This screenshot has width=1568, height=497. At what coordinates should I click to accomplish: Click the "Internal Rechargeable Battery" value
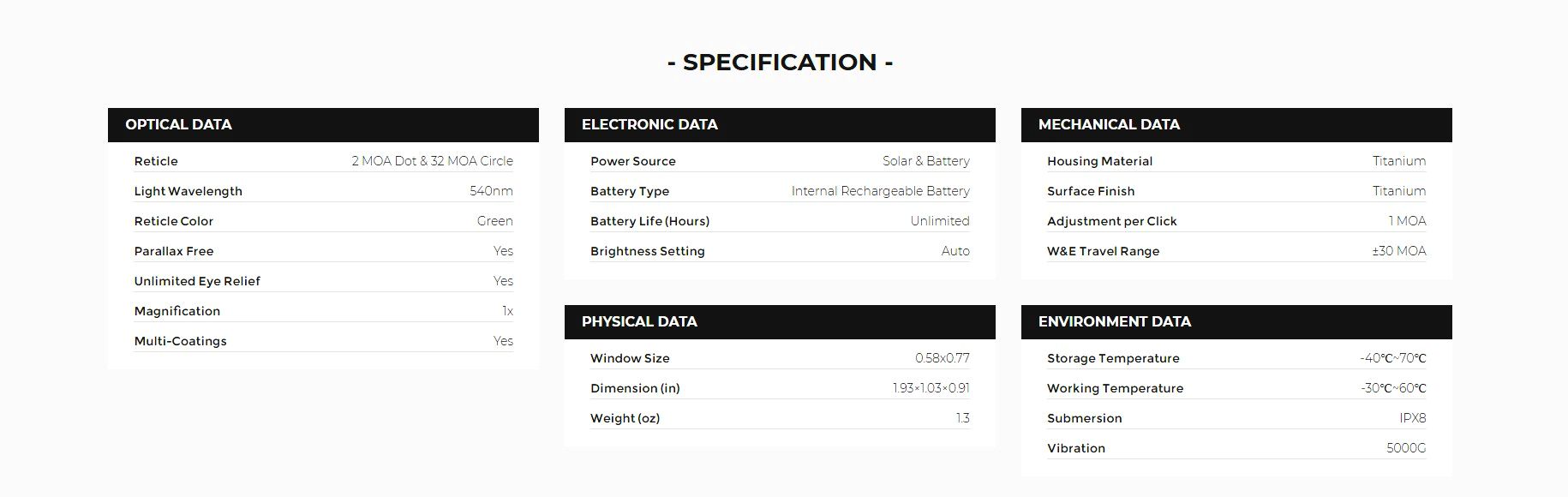point(880,191)
